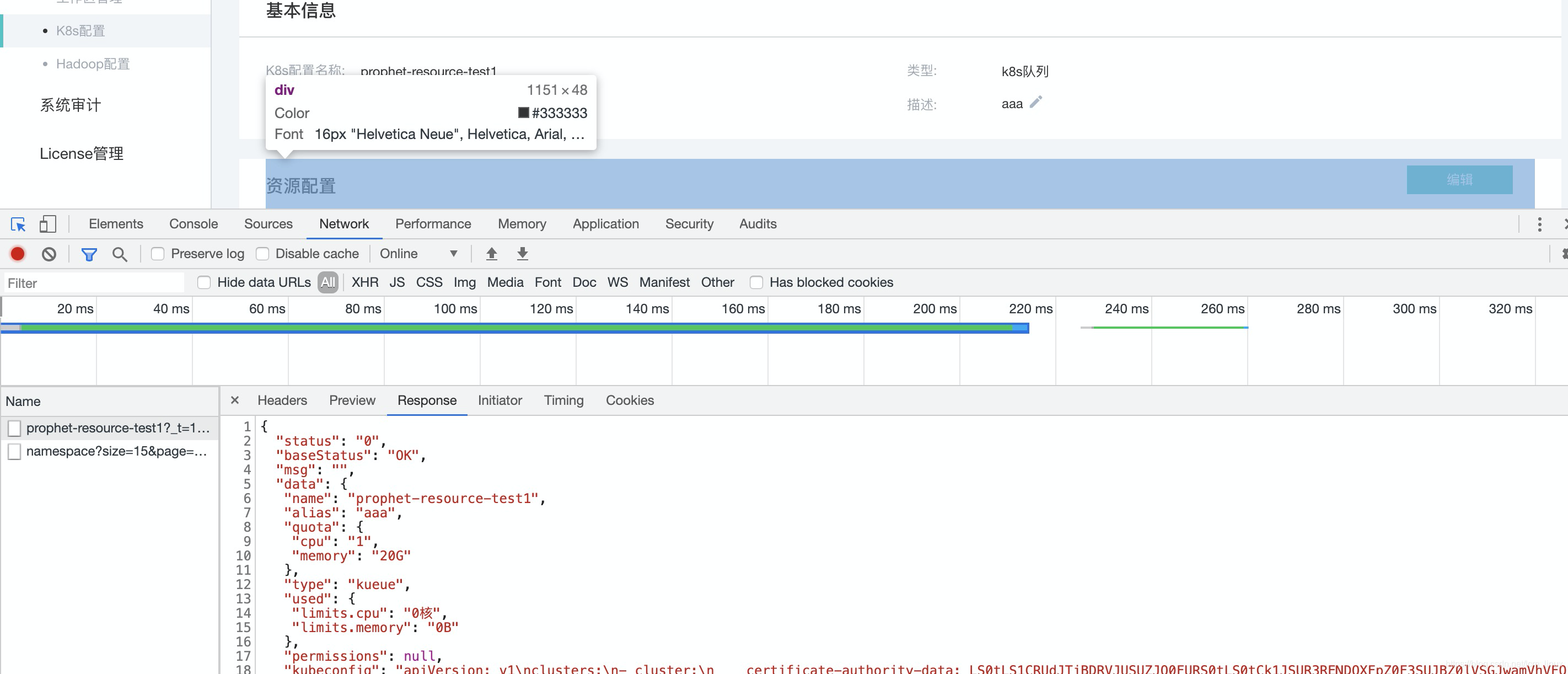The height and width of the screenshot is (674, 1568).
Task: Click the 编辑 button in resource section
Action: tap(1459, 180)
